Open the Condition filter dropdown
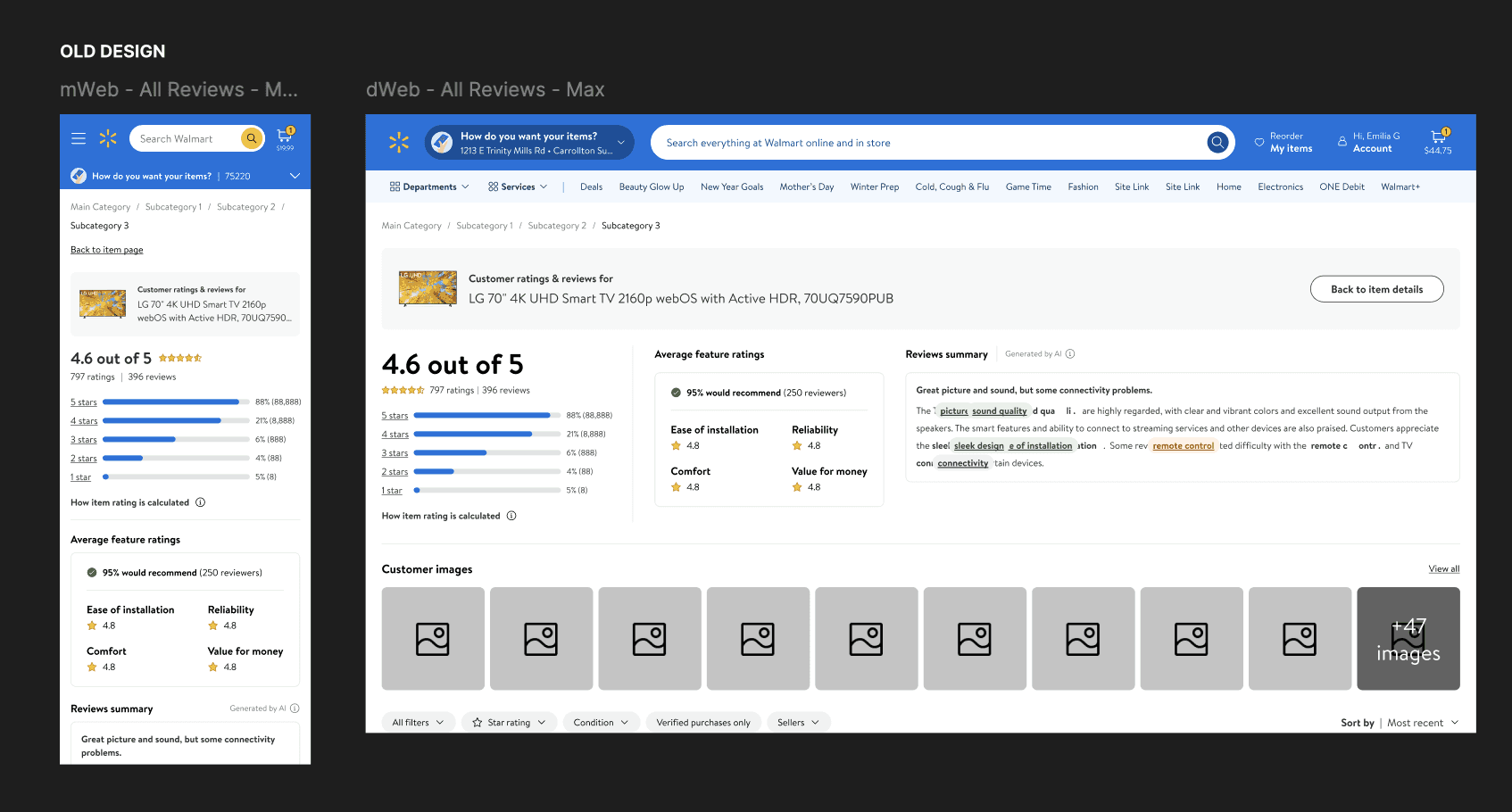 click(x=602, y=723)
